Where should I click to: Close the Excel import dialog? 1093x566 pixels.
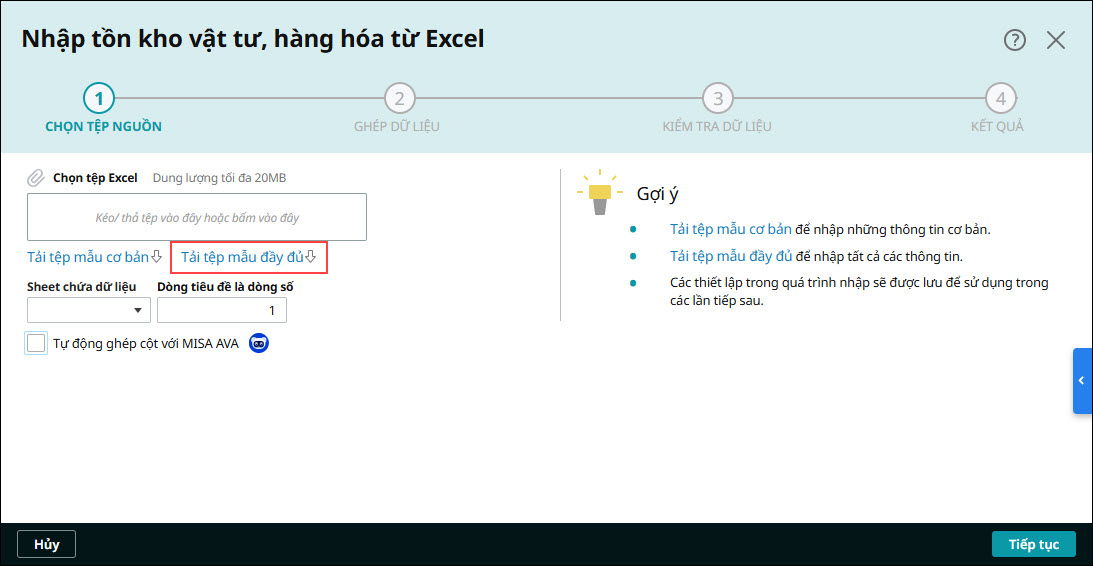1056,40
